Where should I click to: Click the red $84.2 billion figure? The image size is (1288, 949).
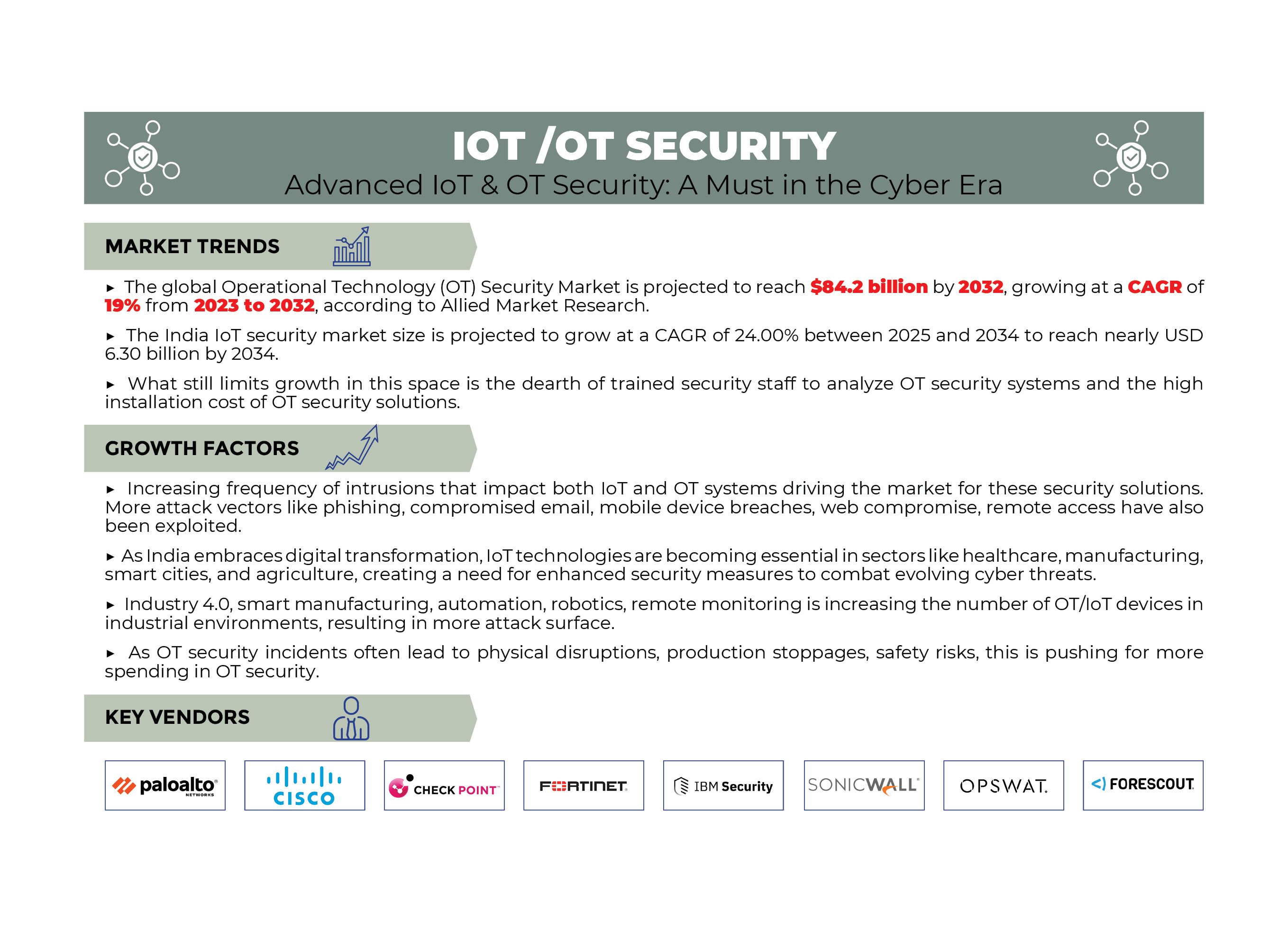868,287
